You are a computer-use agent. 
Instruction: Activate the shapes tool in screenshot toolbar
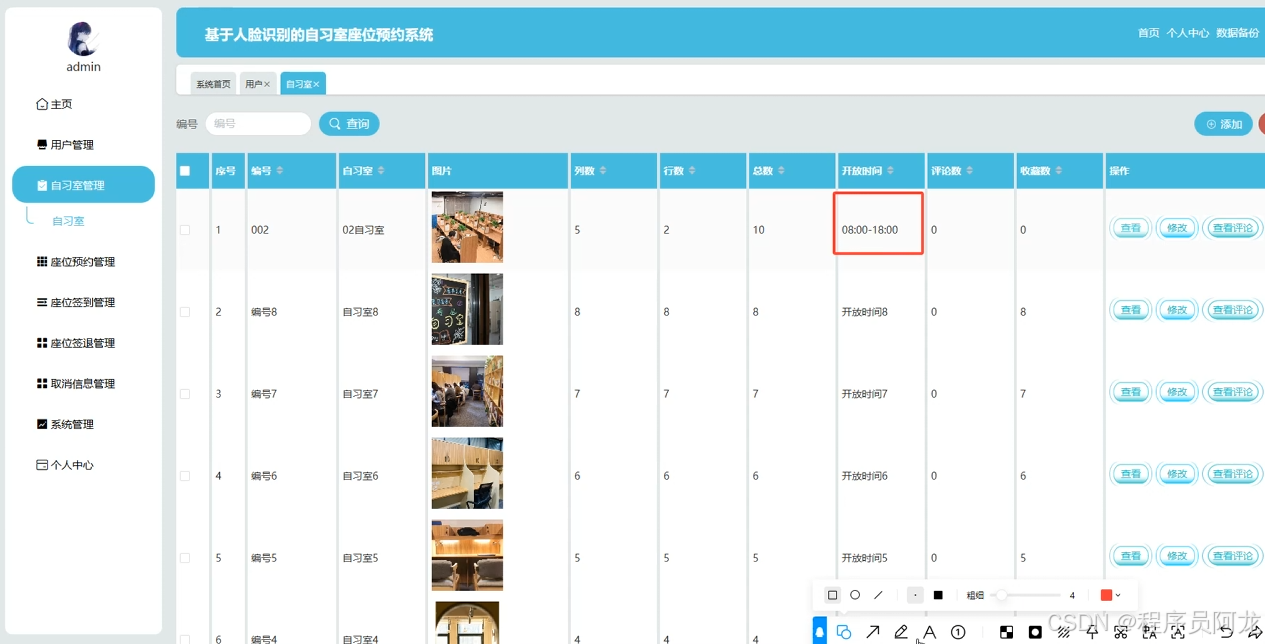(x=844, y=632)
